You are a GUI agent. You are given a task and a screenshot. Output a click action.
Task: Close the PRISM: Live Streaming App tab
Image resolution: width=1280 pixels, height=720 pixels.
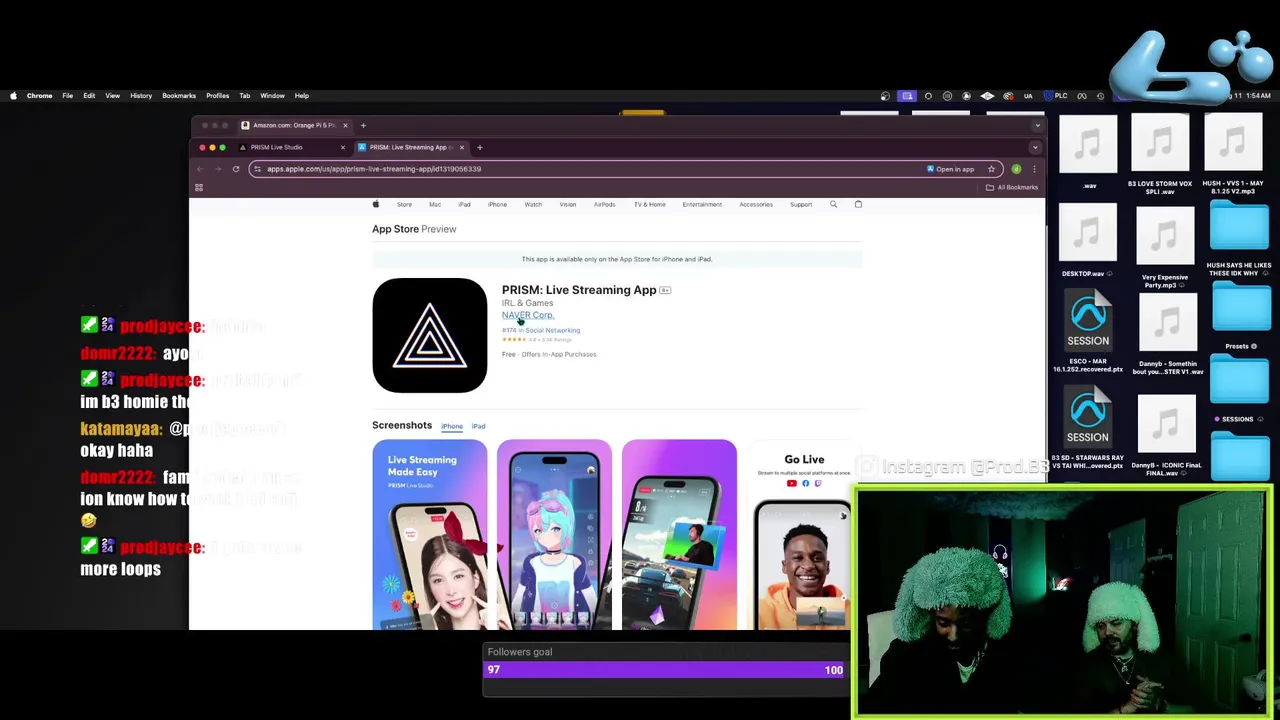[462, 147]
